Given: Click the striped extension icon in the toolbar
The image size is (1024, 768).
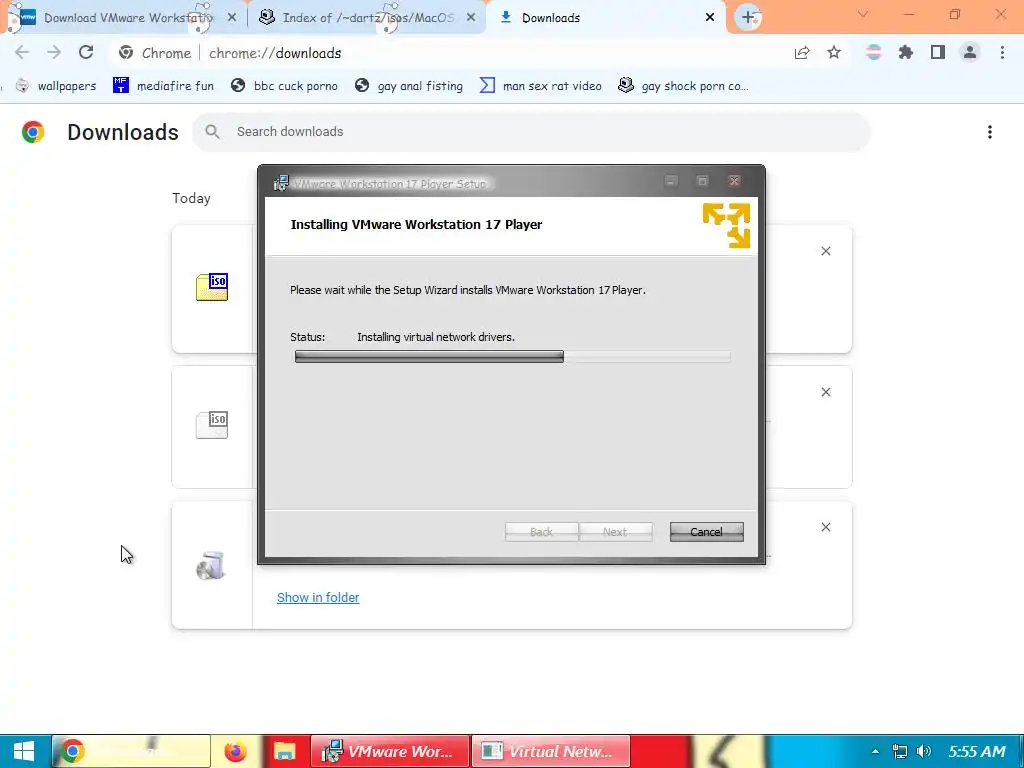Looking at the screenshot, I should (x=874, y=53).
